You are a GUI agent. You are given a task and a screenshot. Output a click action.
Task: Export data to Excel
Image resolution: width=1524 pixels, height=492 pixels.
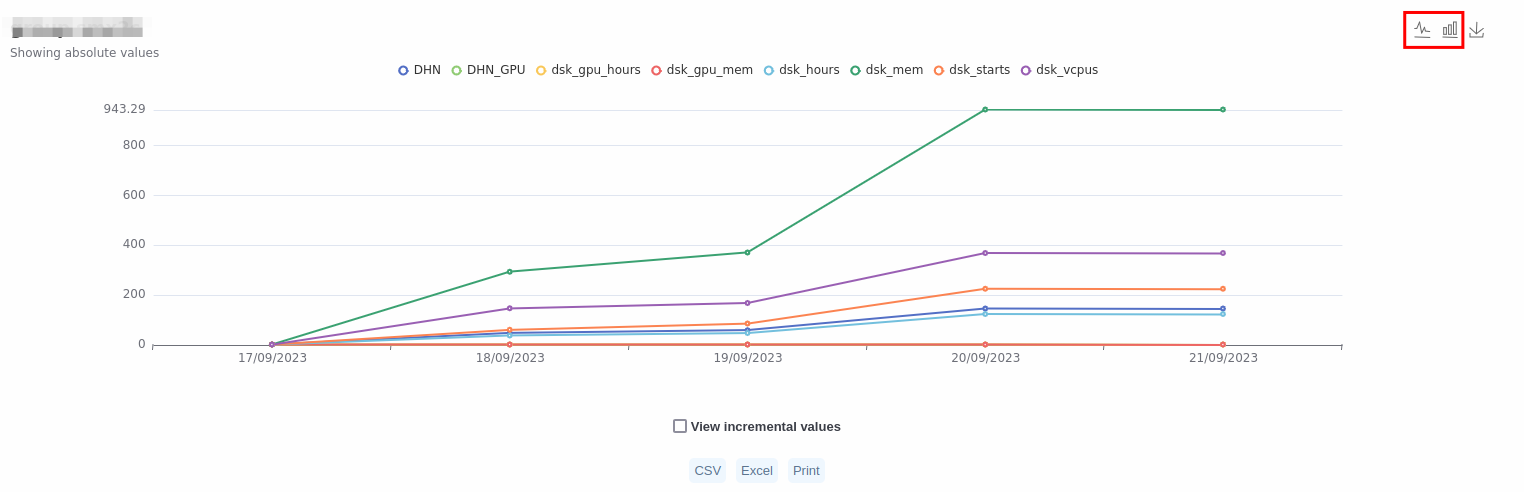[756, 471]
